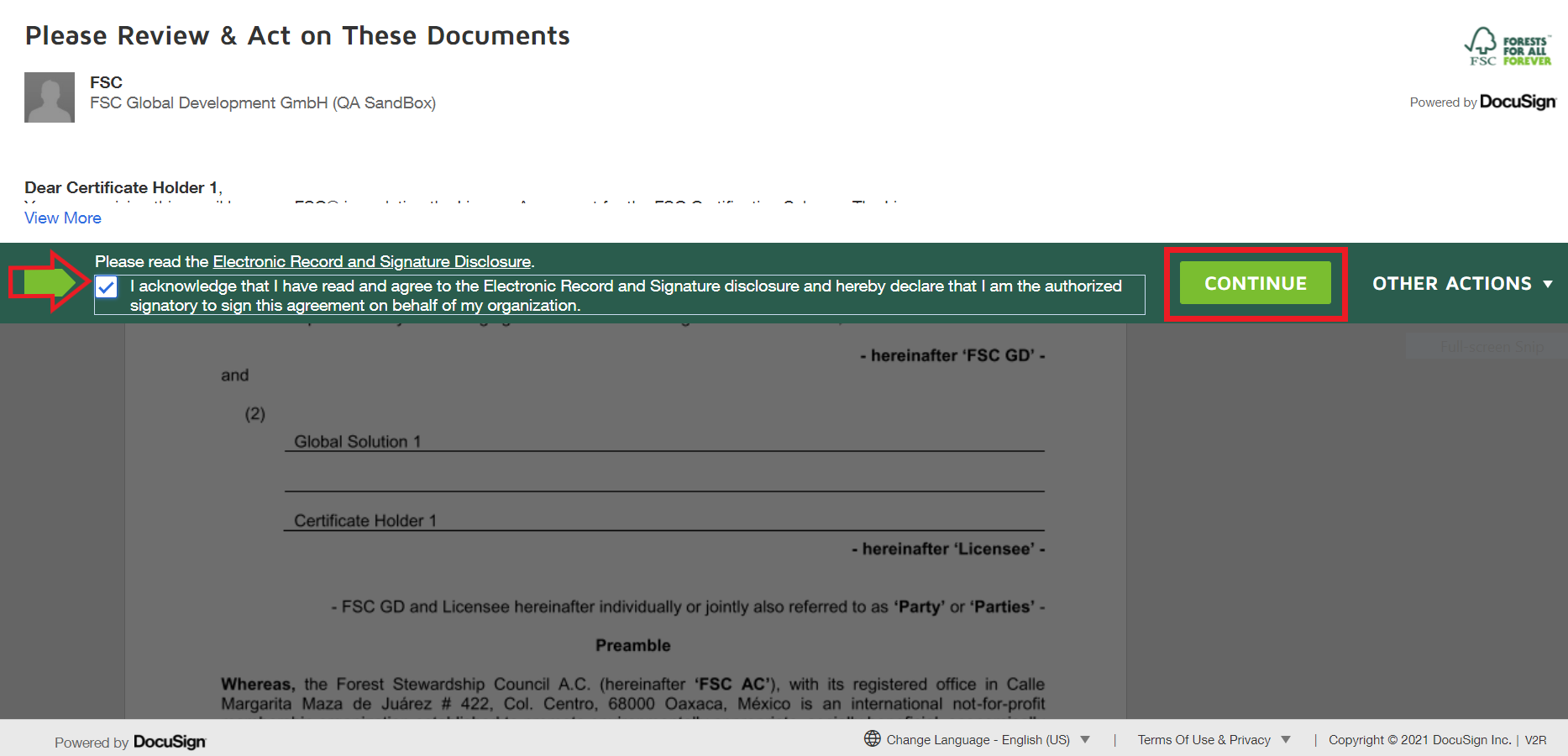Click the Certificate Holder 1 line in the document

tap(364, 521)
